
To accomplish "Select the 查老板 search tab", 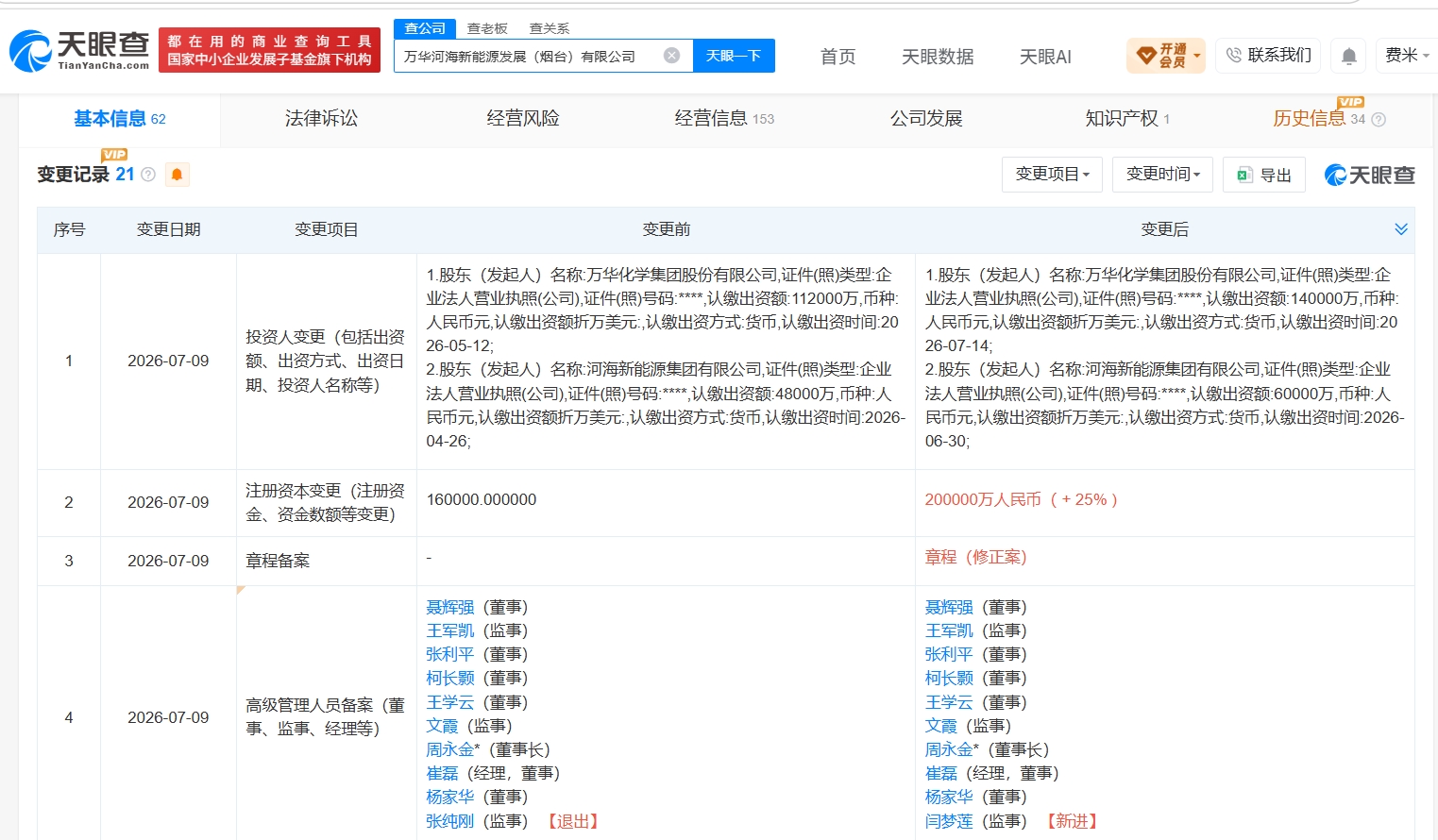I will [x=487, y=28].
